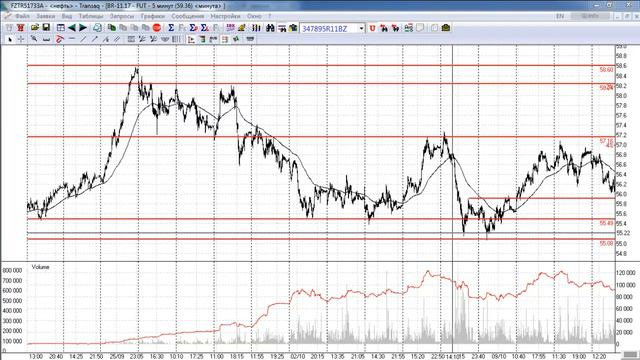640x360 pixels.
Task: Click the briefcase icon after the combo box
Action: pyautogui.click(x=446, y=28)
